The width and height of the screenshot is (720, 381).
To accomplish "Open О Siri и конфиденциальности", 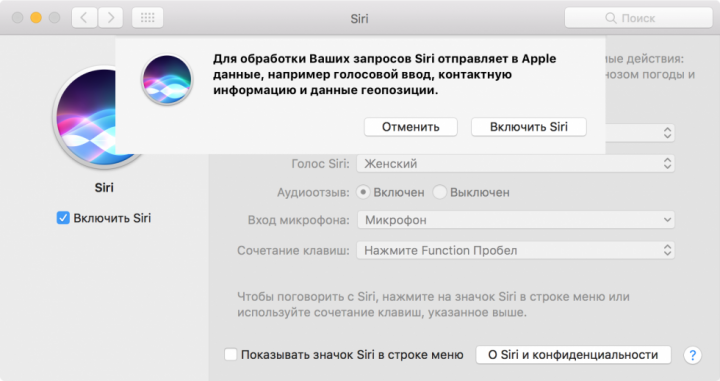I will point(573,355).
